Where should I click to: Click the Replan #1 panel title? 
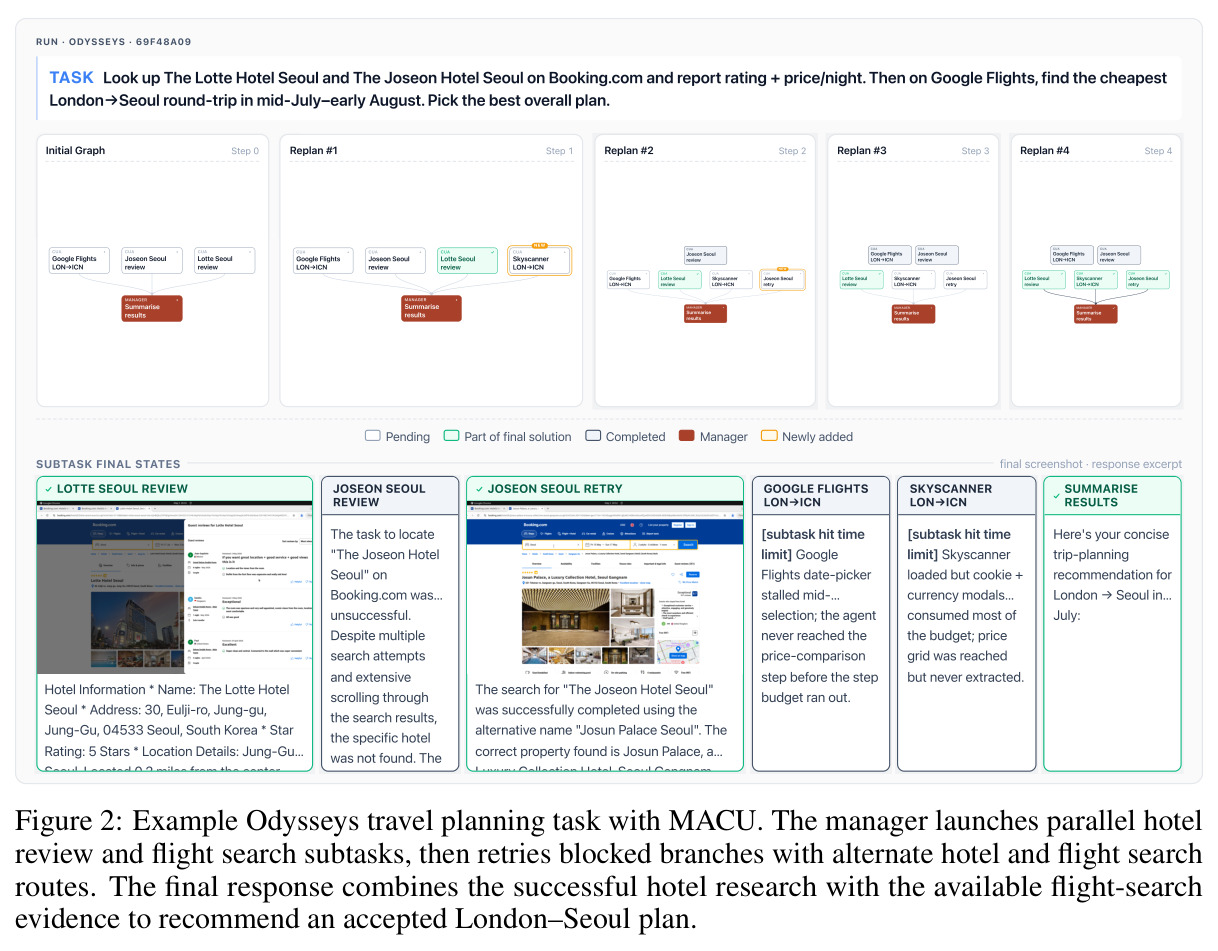coord(314,151)
